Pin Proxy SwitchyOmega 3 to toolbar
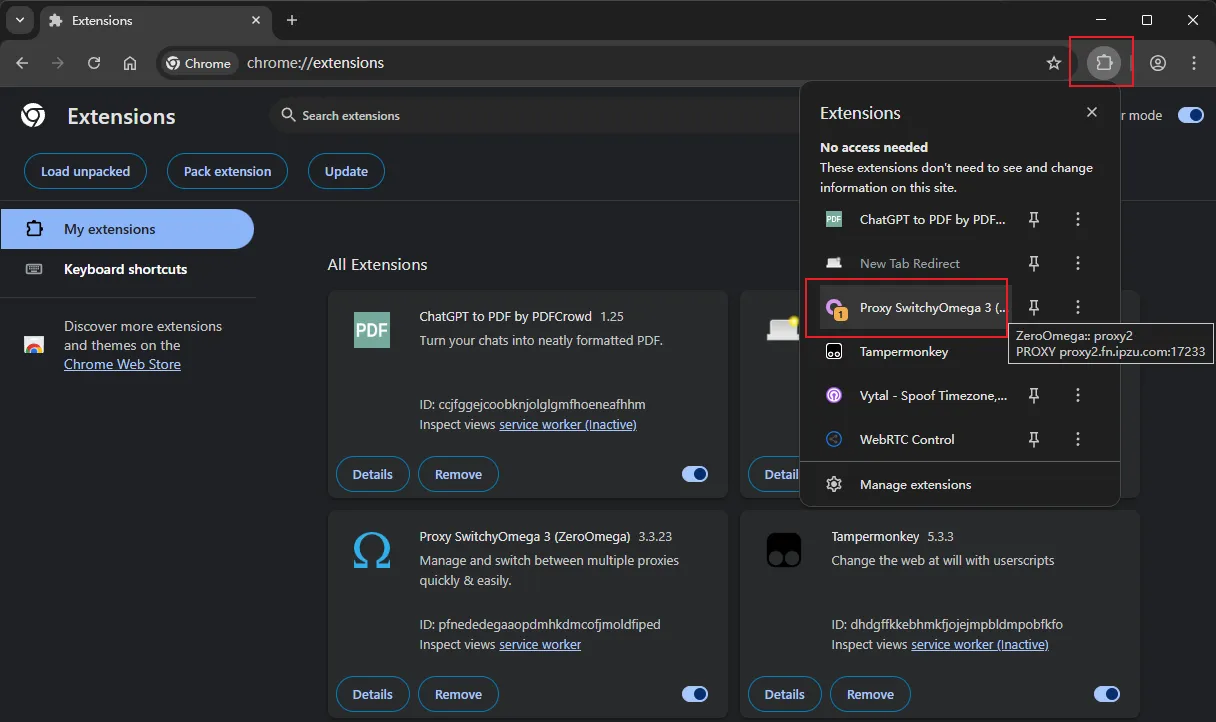Screen dimensions: 1216x722 coord(1034,307)
